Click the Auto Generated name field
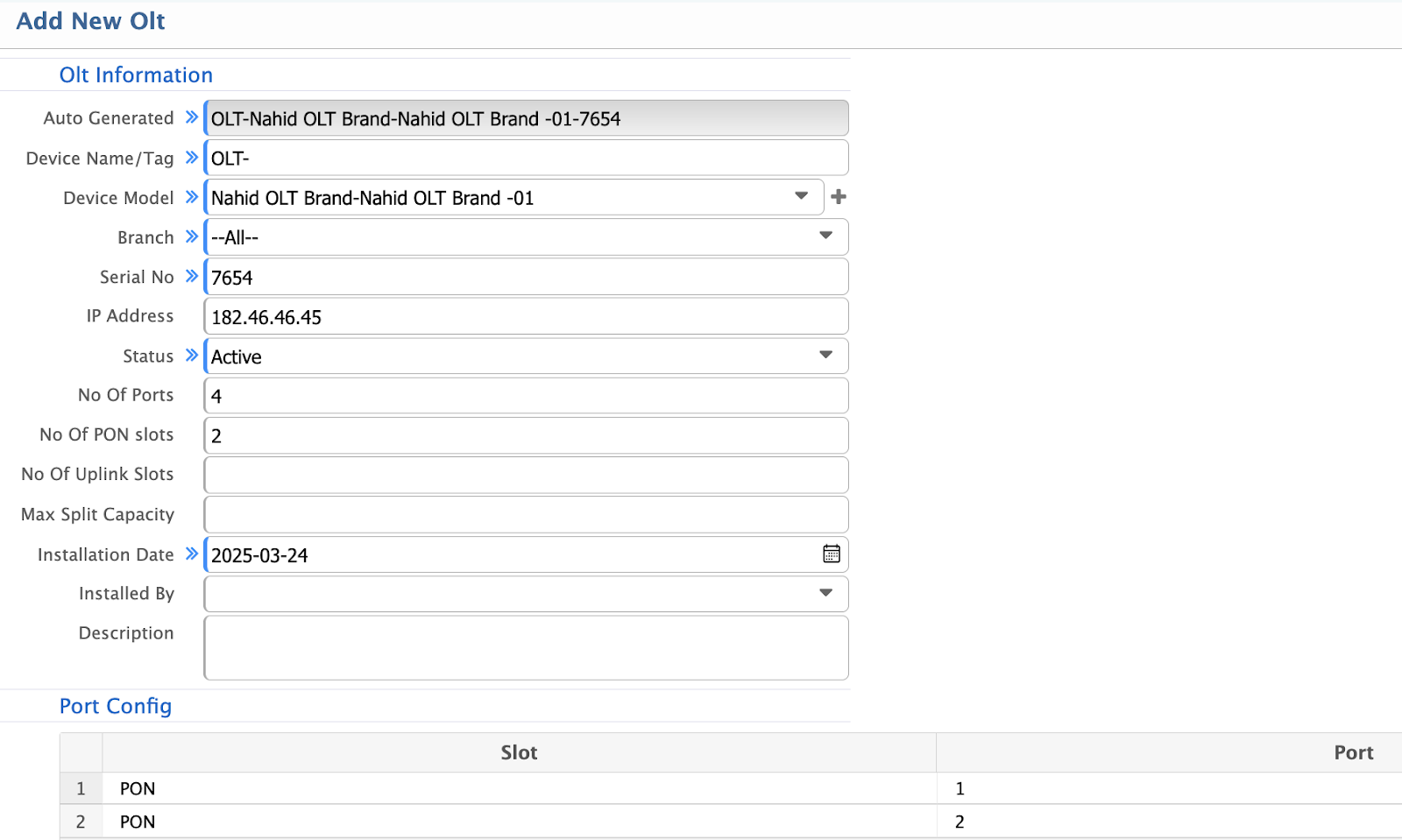Viewport: 1402px width, 840px height. coord(526,118)
